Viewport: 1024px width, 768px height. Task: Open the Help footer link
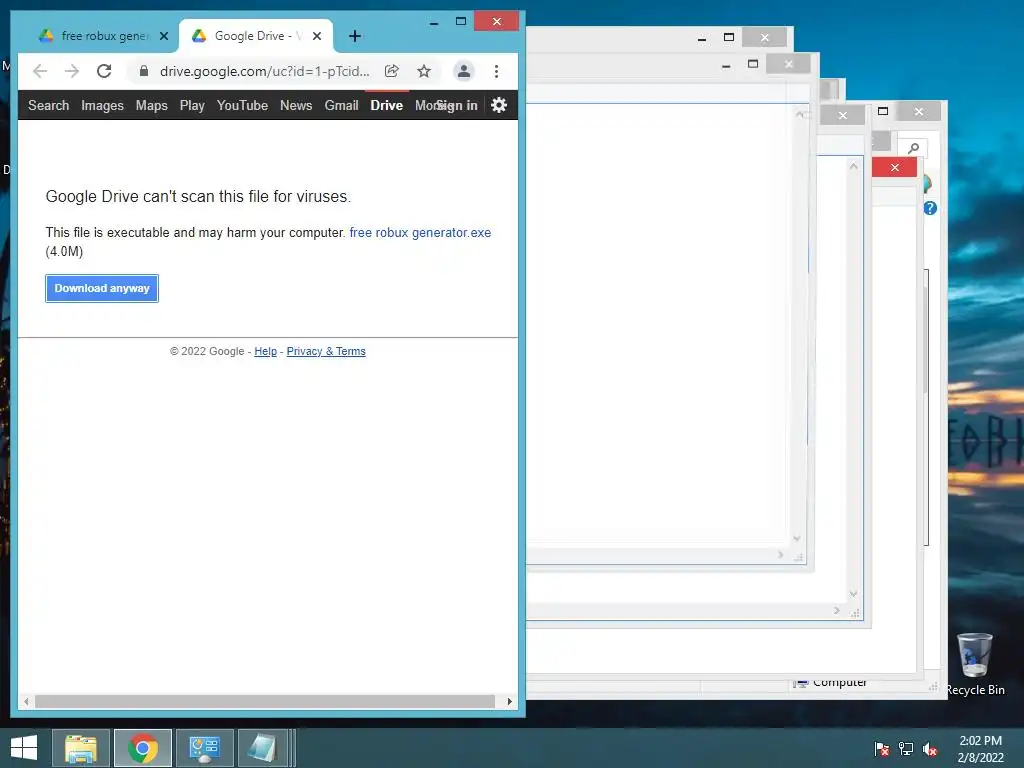265,351
